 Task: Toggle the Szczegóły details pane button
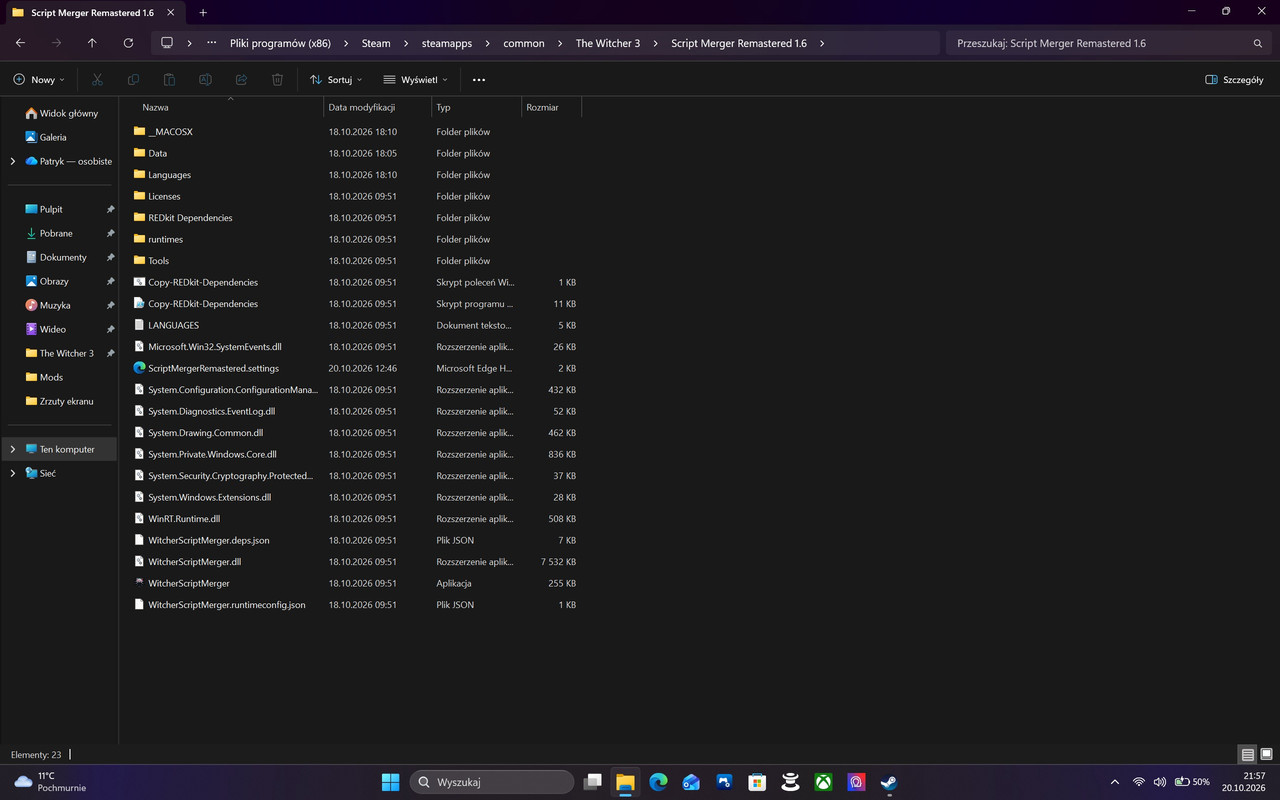[x=1234, y=79]
